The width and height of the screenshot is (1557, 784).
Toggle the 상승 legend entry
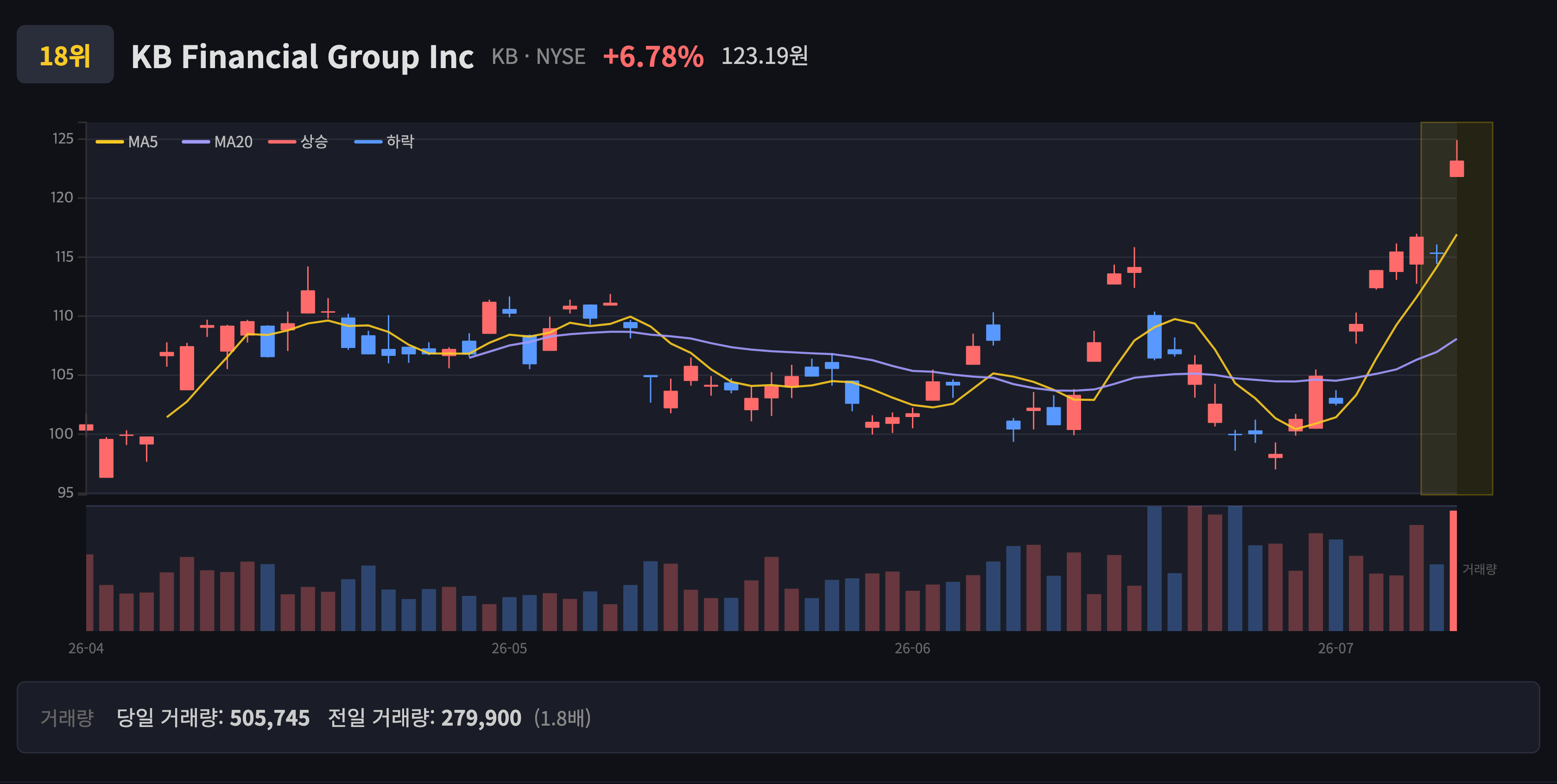pos(298,142)
